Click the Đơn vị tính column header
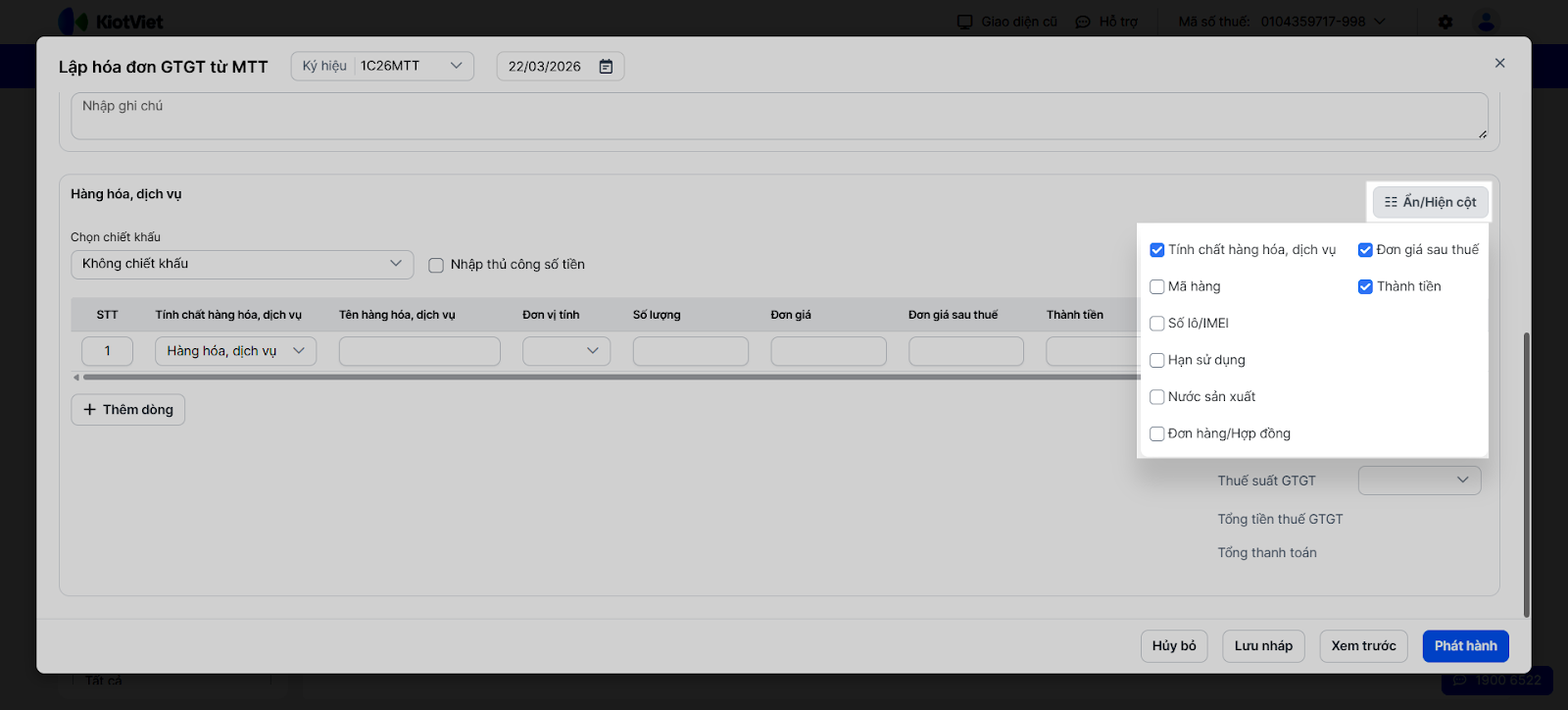The height and width of the screenshot is (710, 1568). click(x=551, y=315)
